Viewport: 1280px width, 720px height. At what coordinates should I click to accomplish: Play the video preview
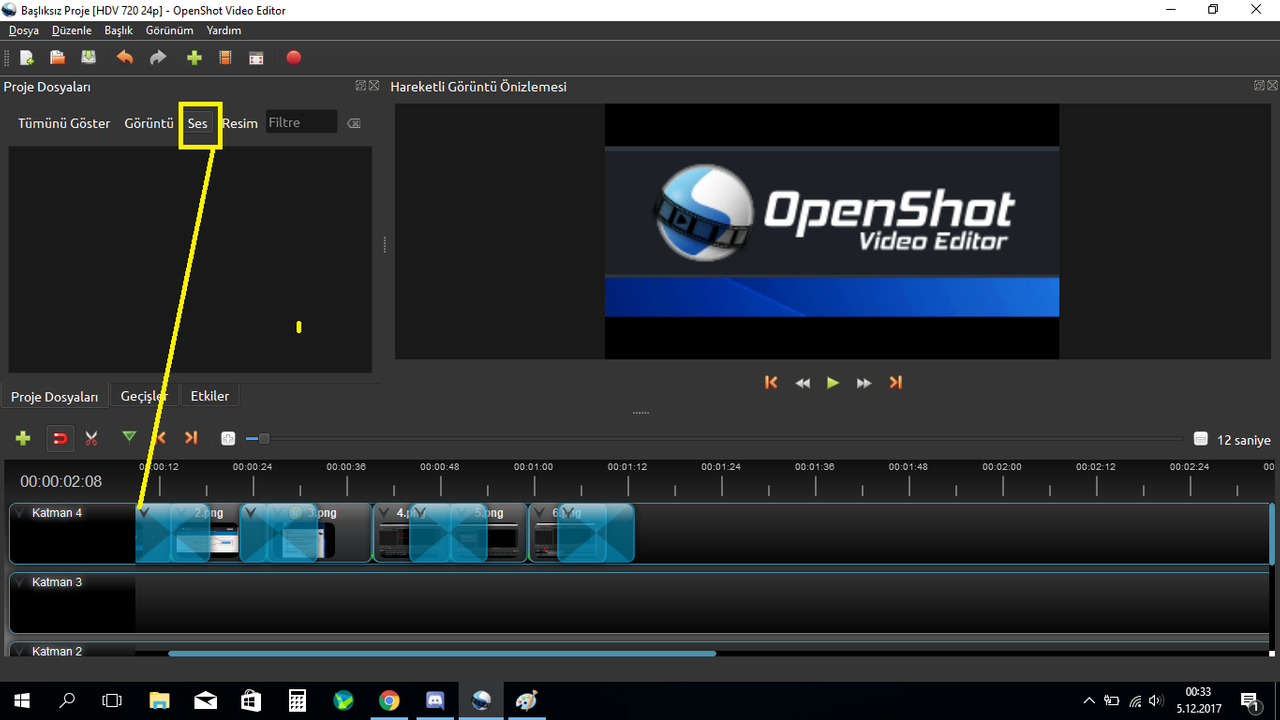click(x=833, y=382)
